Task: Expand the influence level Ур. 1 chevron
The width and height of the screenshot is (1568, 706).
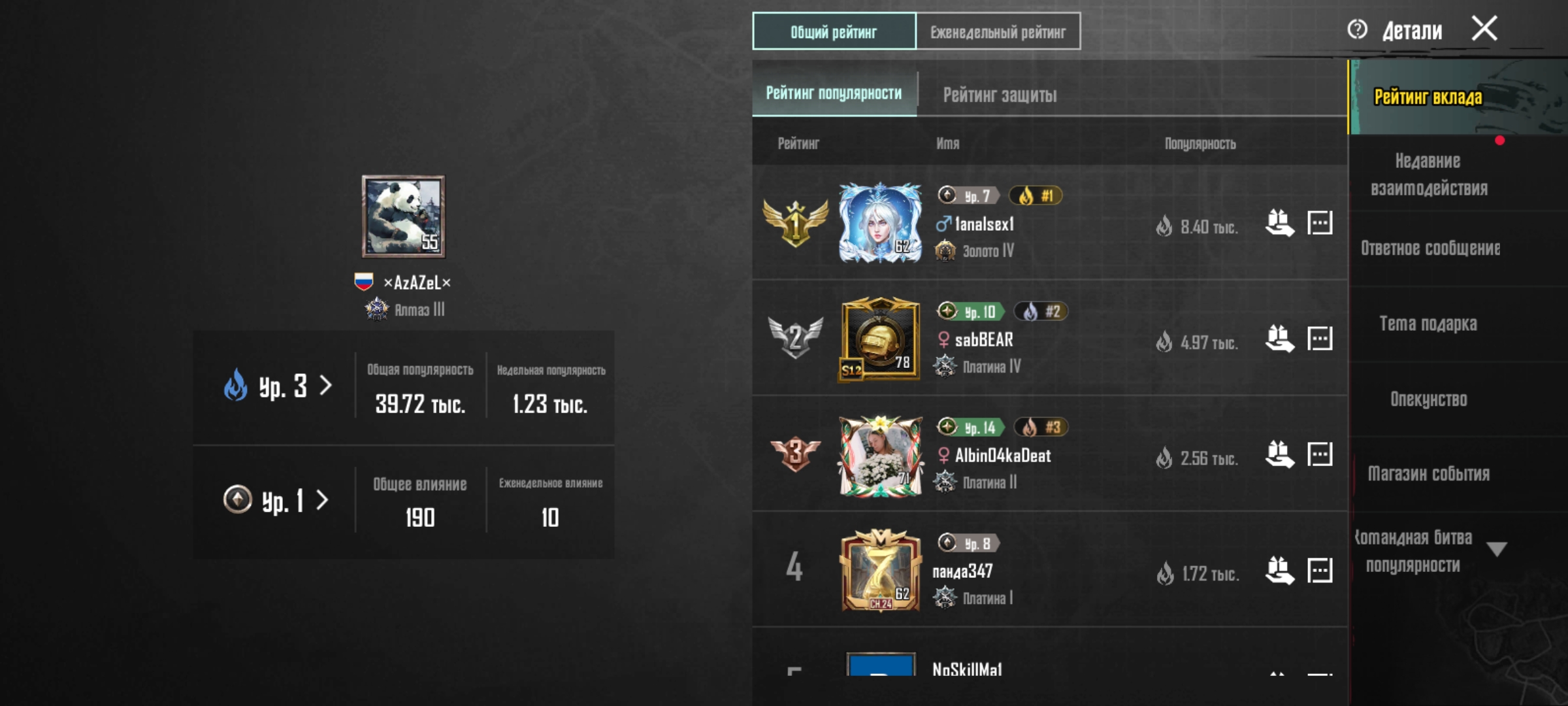Action: (x=321, y=500)
